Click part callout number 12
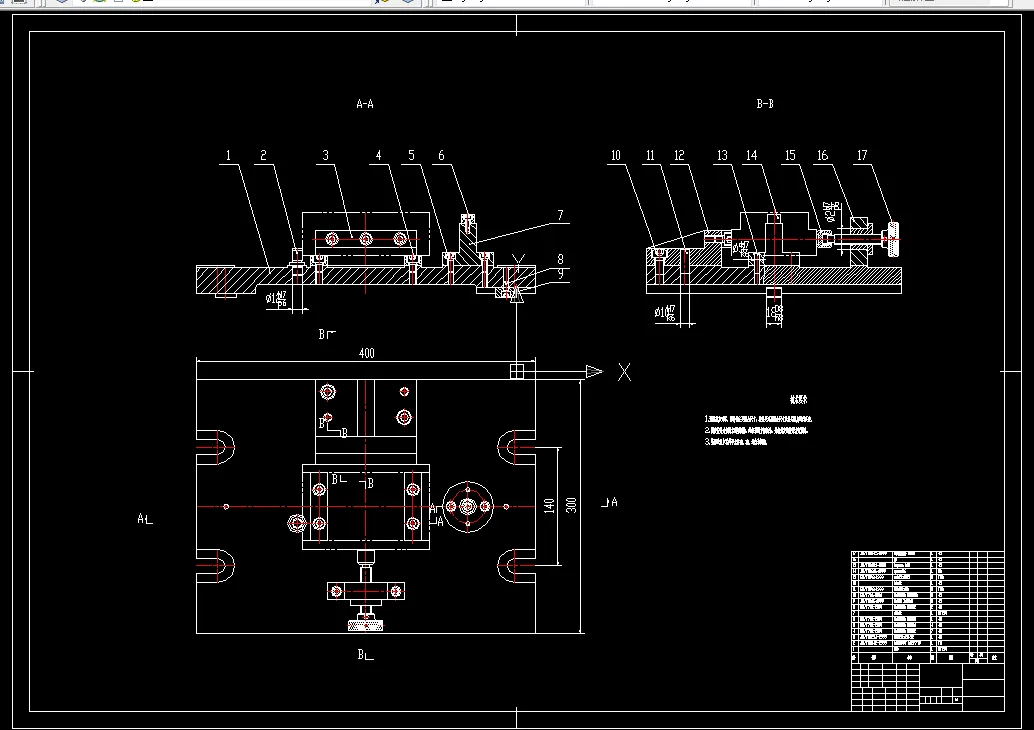1034x730 pixels. [680, 156]
